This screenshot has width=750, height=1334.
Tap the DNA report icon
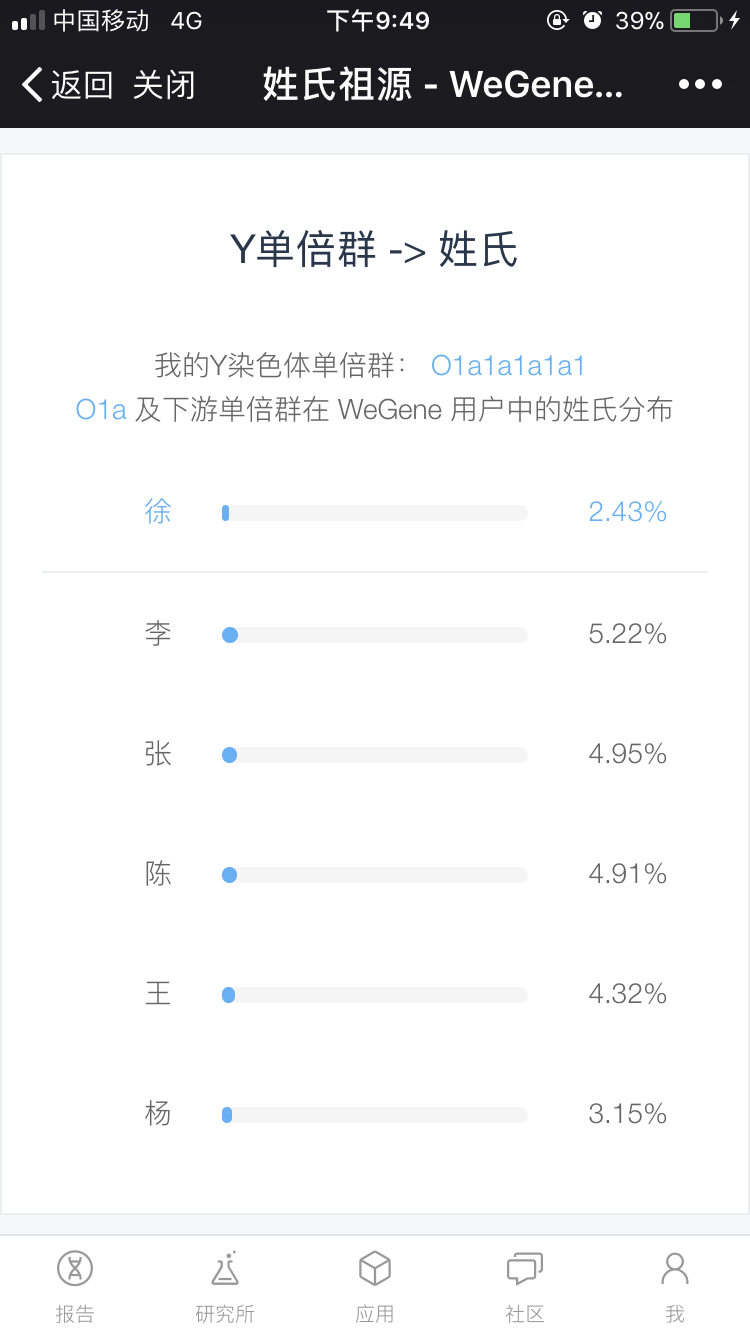pos(75,1269)
